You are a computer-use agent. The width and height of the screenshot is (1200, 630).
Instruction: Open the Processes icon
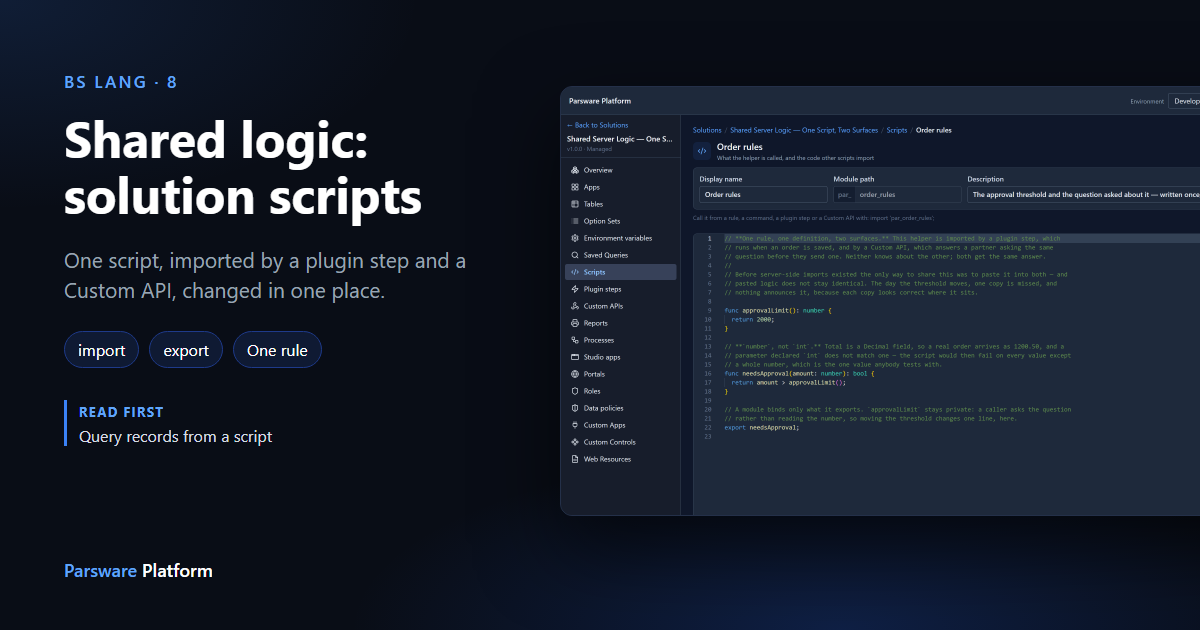574,340
